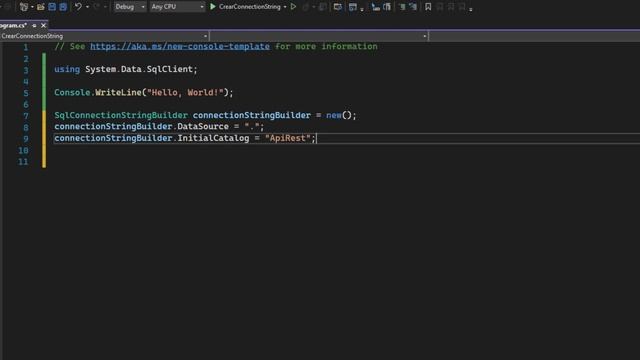Click line number 1 in the gutter
Viewport: 640px width, 360px height.
coord(26,47)
